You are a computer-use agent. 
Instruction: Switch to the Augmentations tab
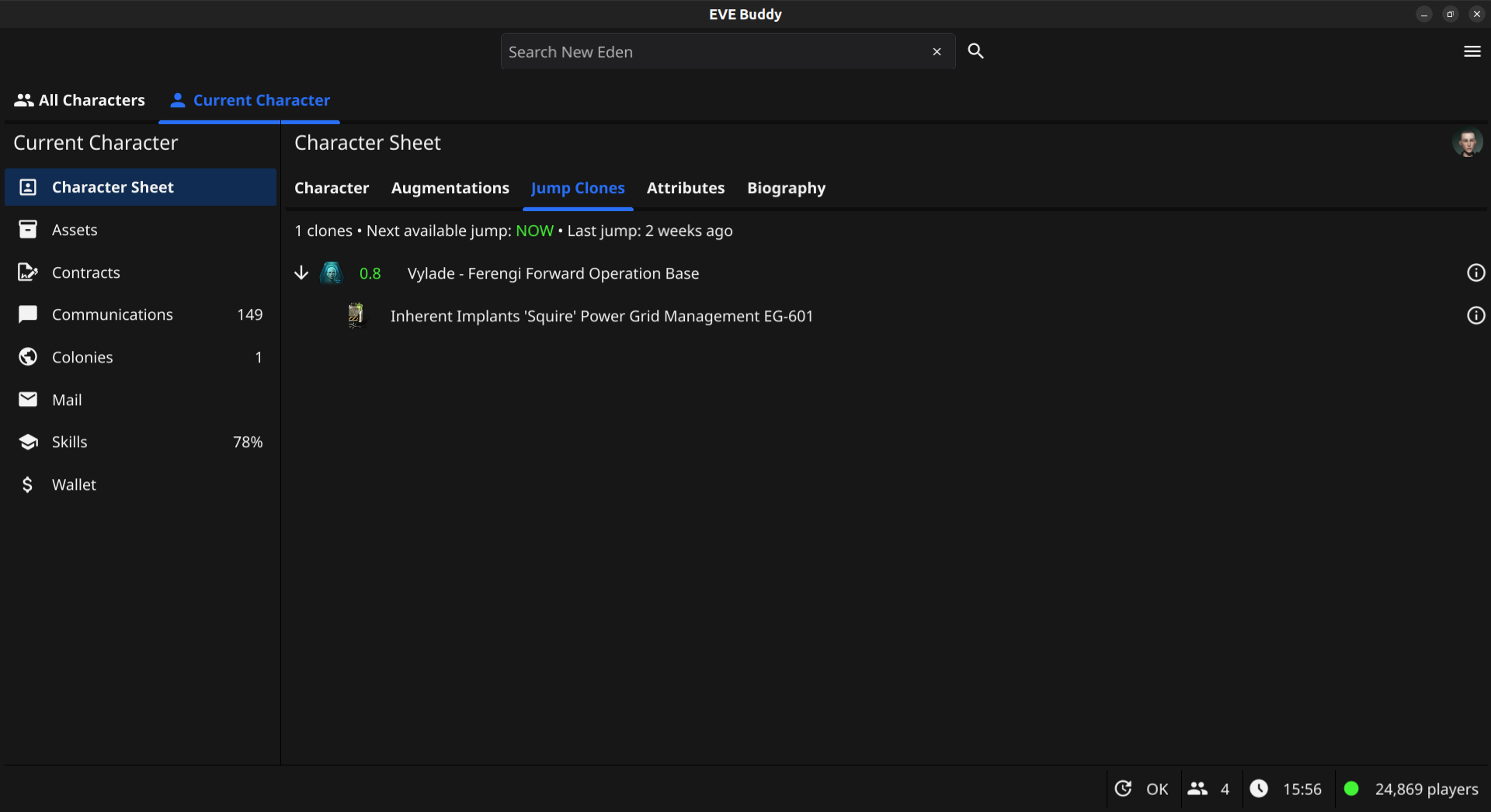tap(450, 188)
